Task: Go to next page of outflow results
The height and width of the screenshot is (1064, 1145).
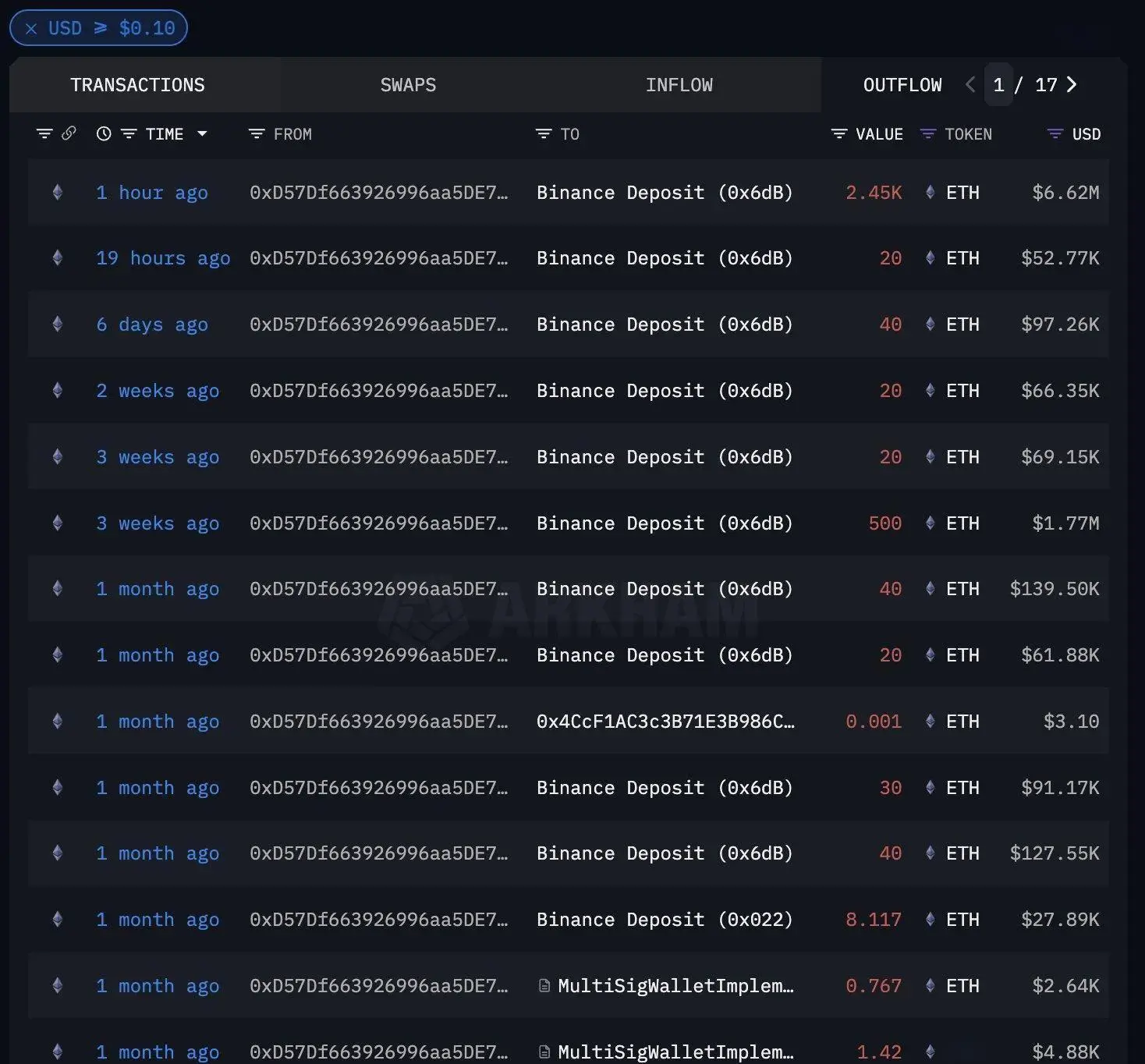Action: tap(1072, 84)
